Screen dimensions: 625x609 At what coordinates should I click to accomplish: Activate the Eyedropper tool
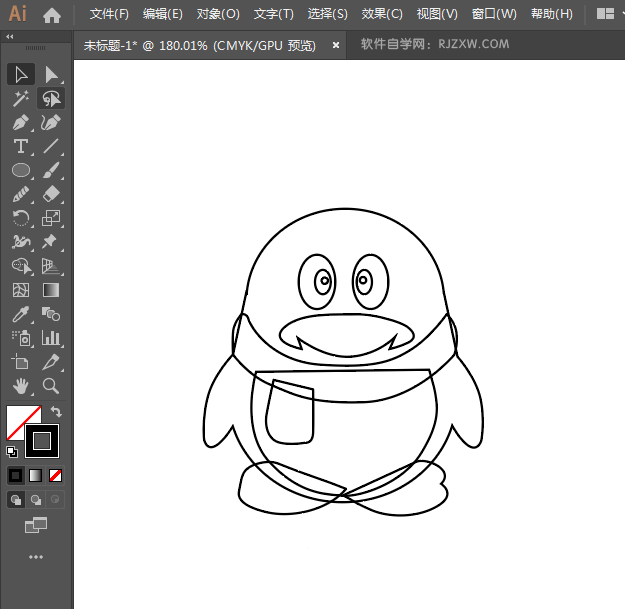click(20, 314)
